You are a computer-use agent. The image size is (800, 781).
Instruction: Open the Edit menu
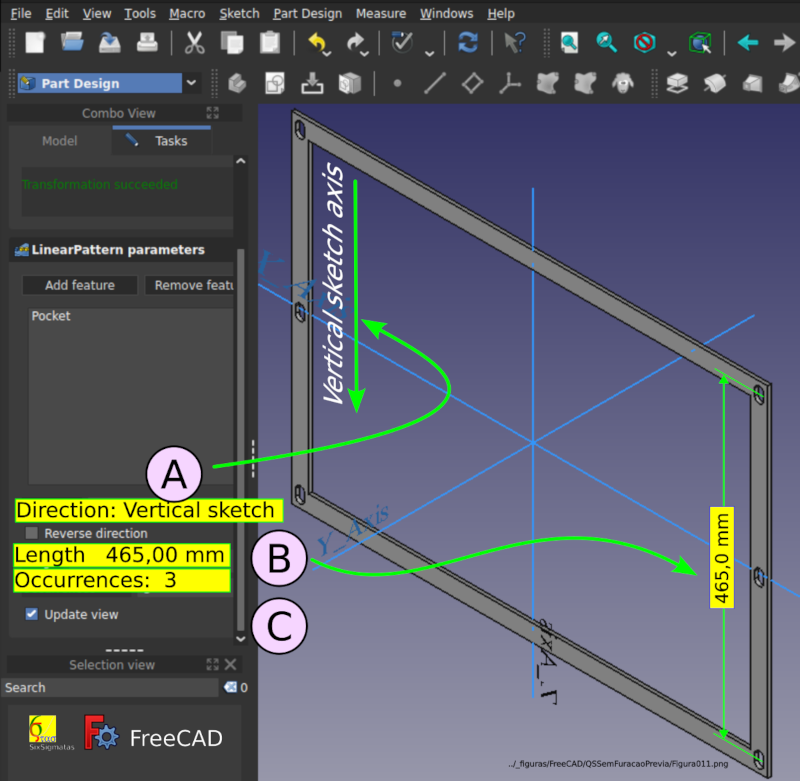coord(57,13)
